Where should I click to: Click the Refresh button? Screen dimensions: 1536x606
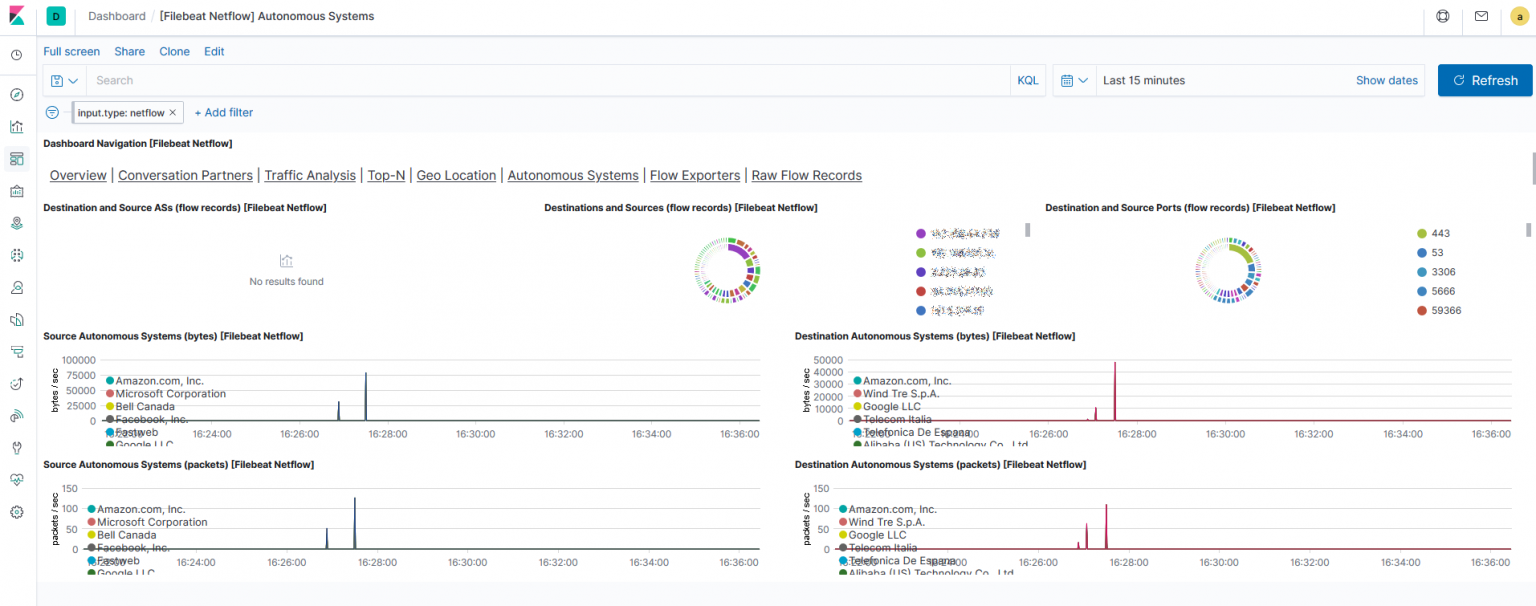pos(1484,80)
